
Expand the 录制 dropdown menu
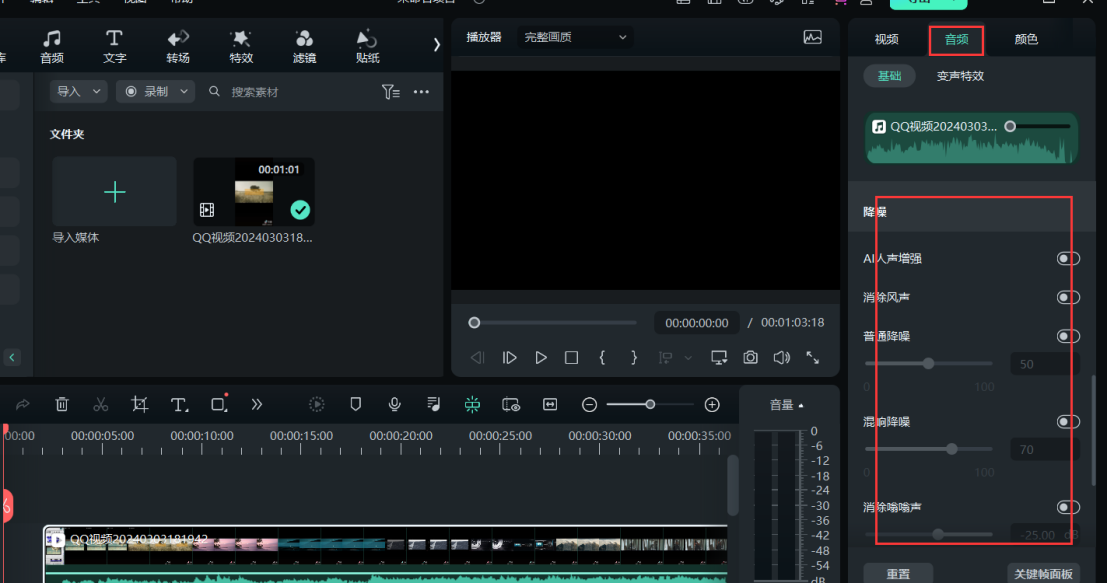tap(155, 92)
